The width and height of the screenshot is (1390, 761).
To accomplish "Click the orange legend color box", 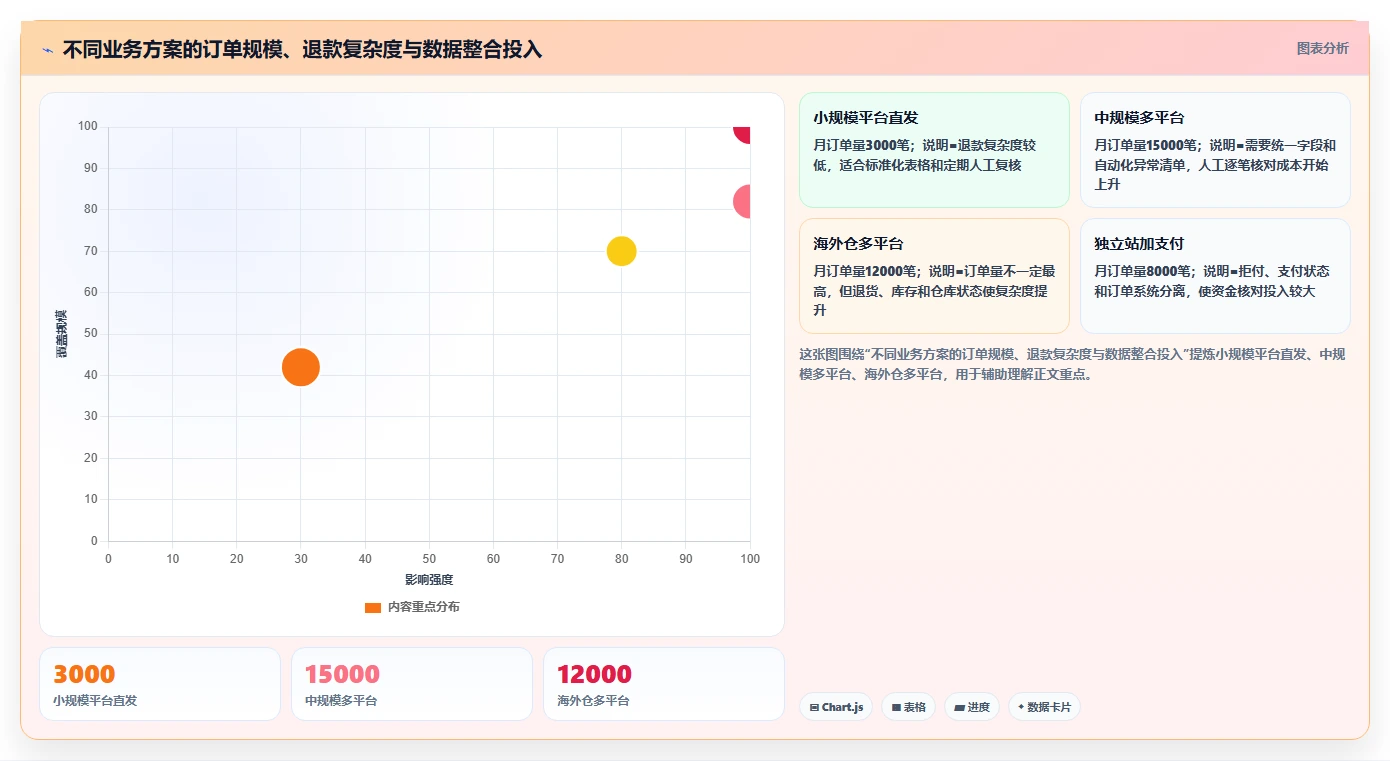I will tap(373, 607).
